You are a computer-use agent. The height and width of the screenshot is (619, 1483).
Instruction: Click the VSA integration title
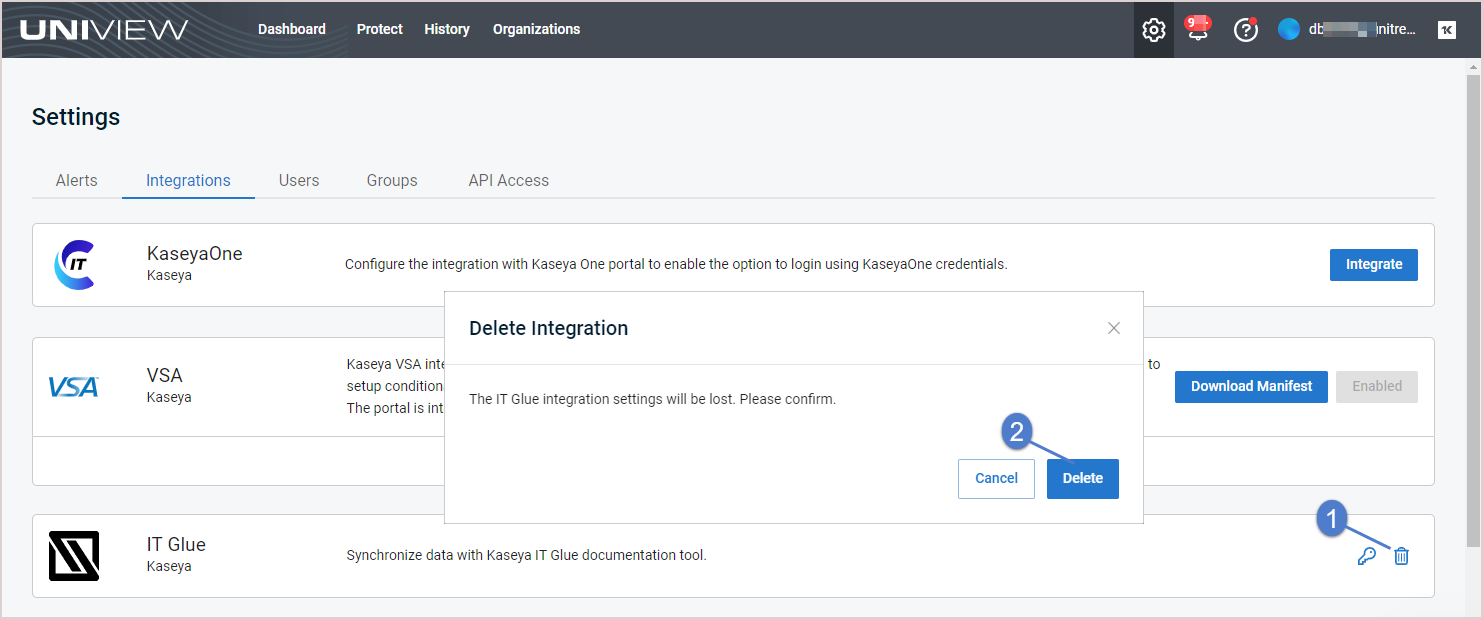coord(165,376)
